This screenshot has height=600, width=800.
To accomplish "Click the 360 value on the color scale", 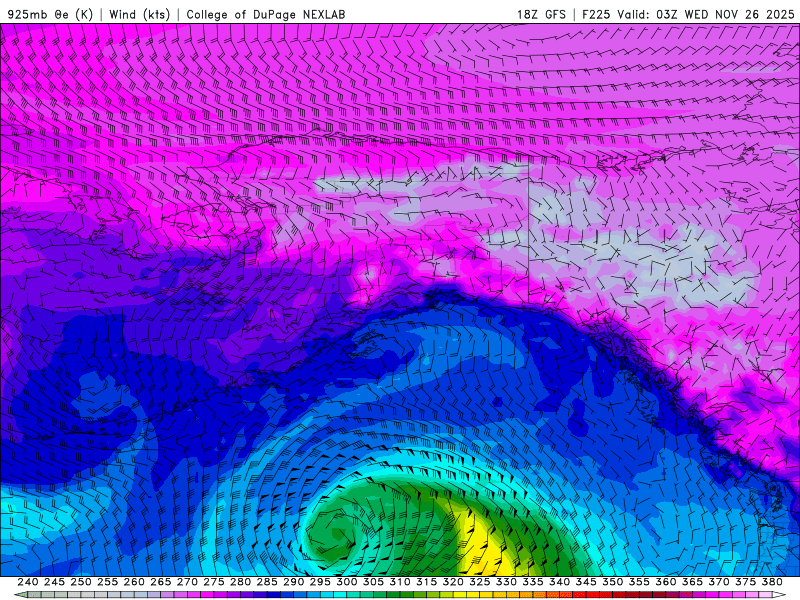I will coord(666,582).
